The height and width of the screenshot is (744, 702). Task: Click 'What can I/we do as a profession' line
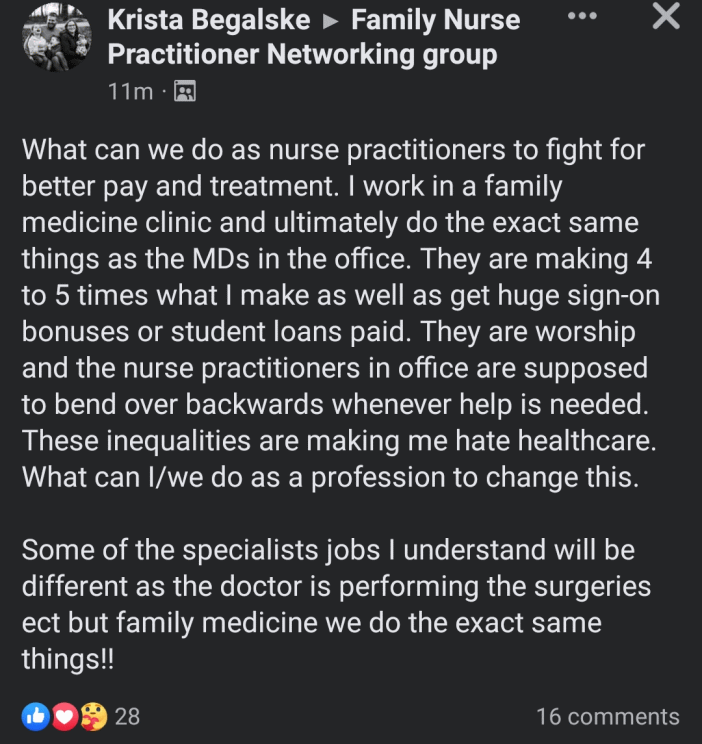(x=330, y=477)
